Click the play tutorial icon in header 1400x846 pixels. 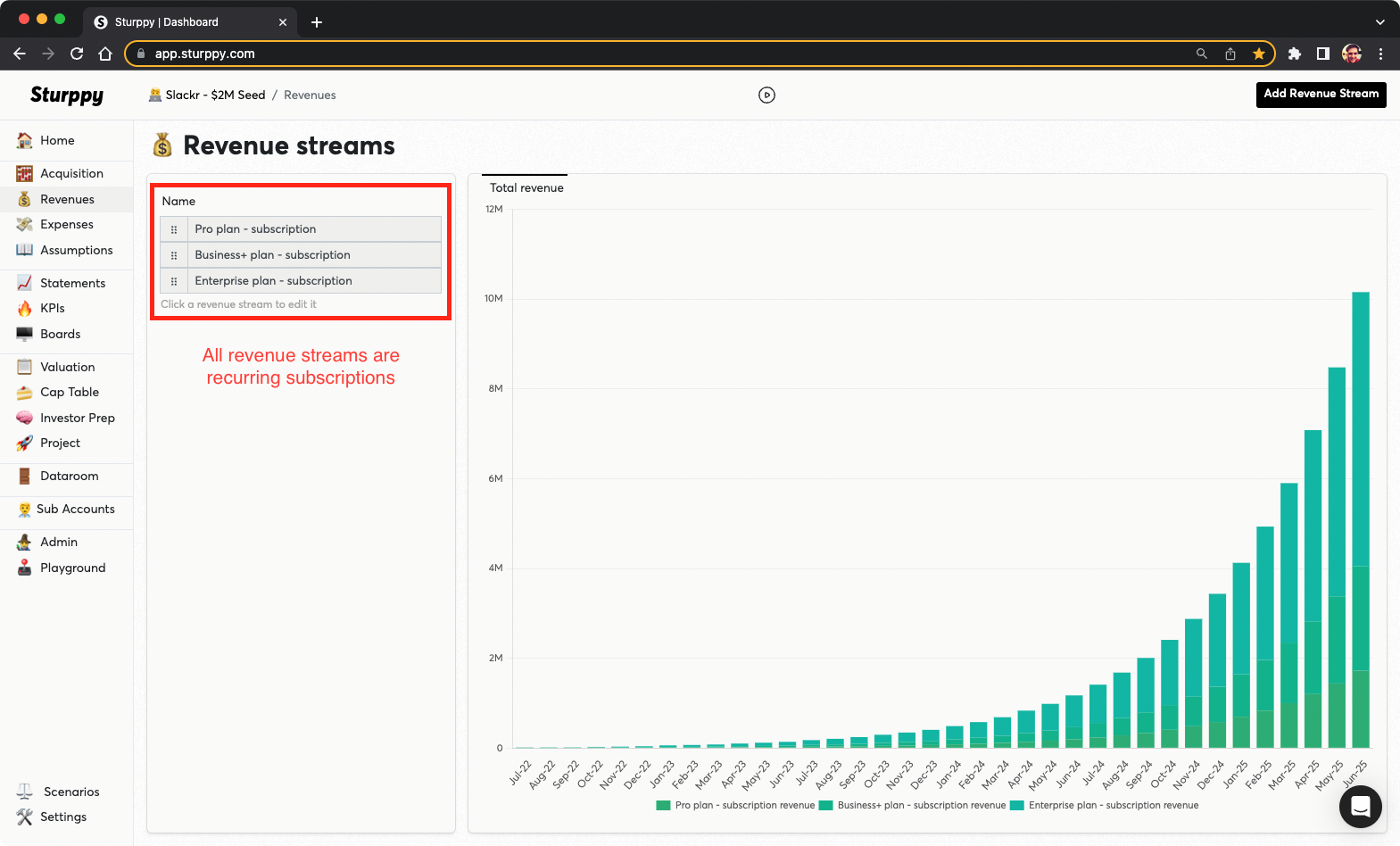pyautogui.click(x=766, y=95)
